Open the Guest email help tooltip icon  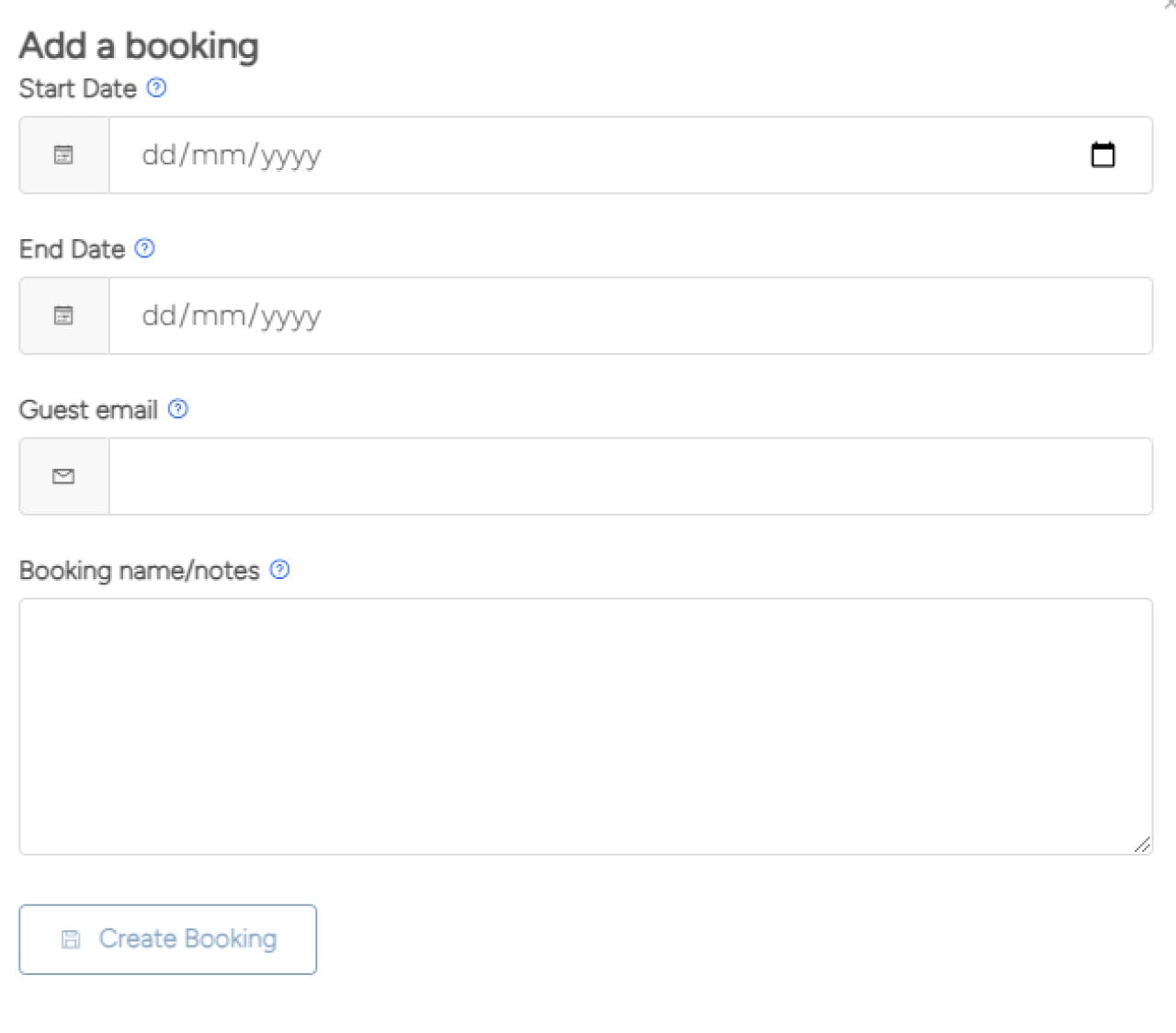point(178,409)
